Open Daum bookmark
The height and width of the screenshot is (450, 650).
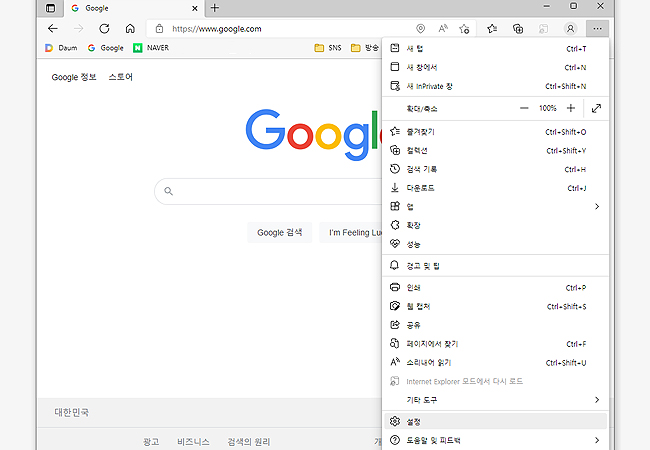pyautogui.click(x=61, y=48)
